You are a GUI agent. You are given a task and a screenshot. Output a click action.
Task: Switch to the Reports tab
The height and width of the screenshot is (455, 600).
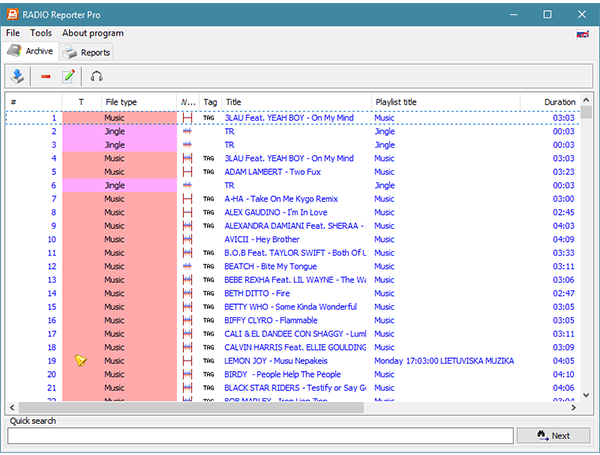[86, 52]
